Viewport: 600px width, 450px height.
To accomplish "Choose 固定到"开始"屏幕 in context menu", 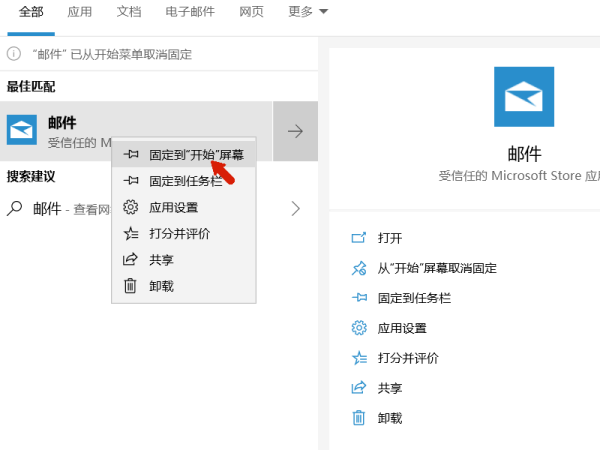I will tap(184, 155).
